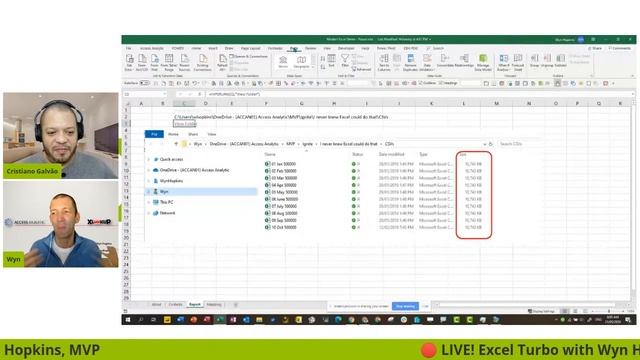Switch to the Formulas tab
This screenshot has height=360, width=640.
(x=275, y=48)
